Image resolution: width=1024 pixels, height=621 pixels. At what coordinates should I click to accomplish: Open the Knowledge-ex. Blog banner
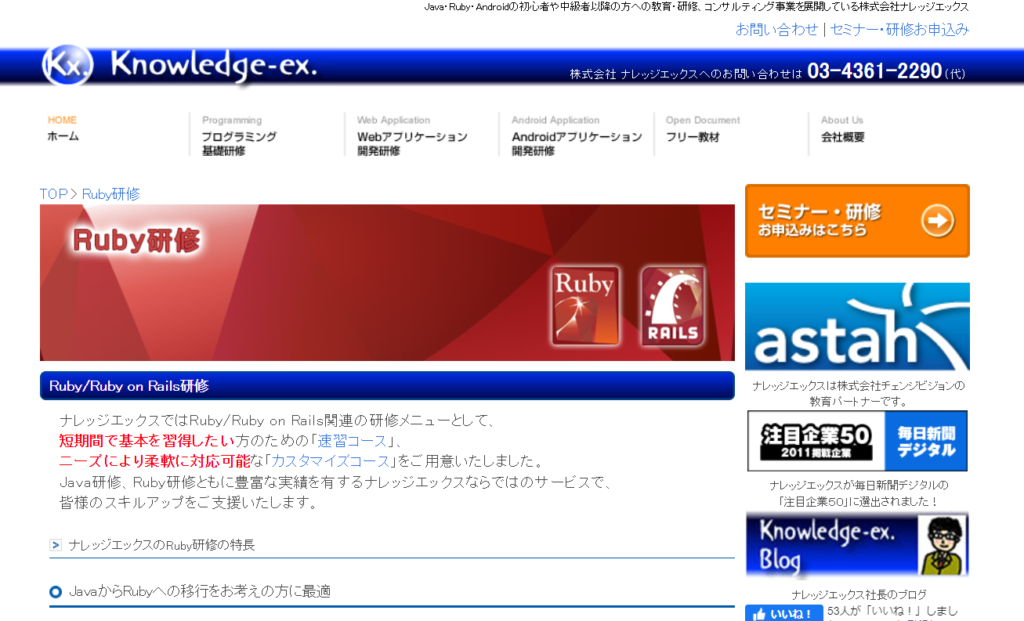coord(857,545)
